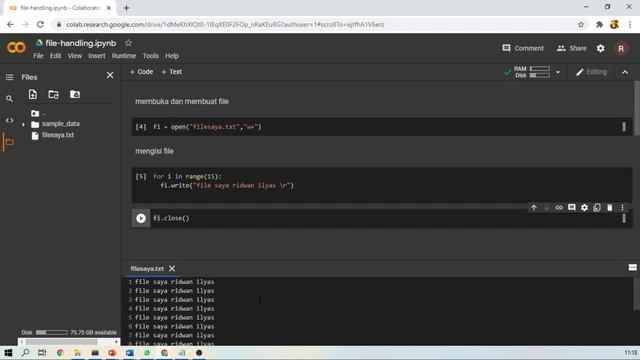This screenshot has height=360, width=640.
Task: Expand the RAM Disk runtime dropdown arrow
Action: click(558, 72)
